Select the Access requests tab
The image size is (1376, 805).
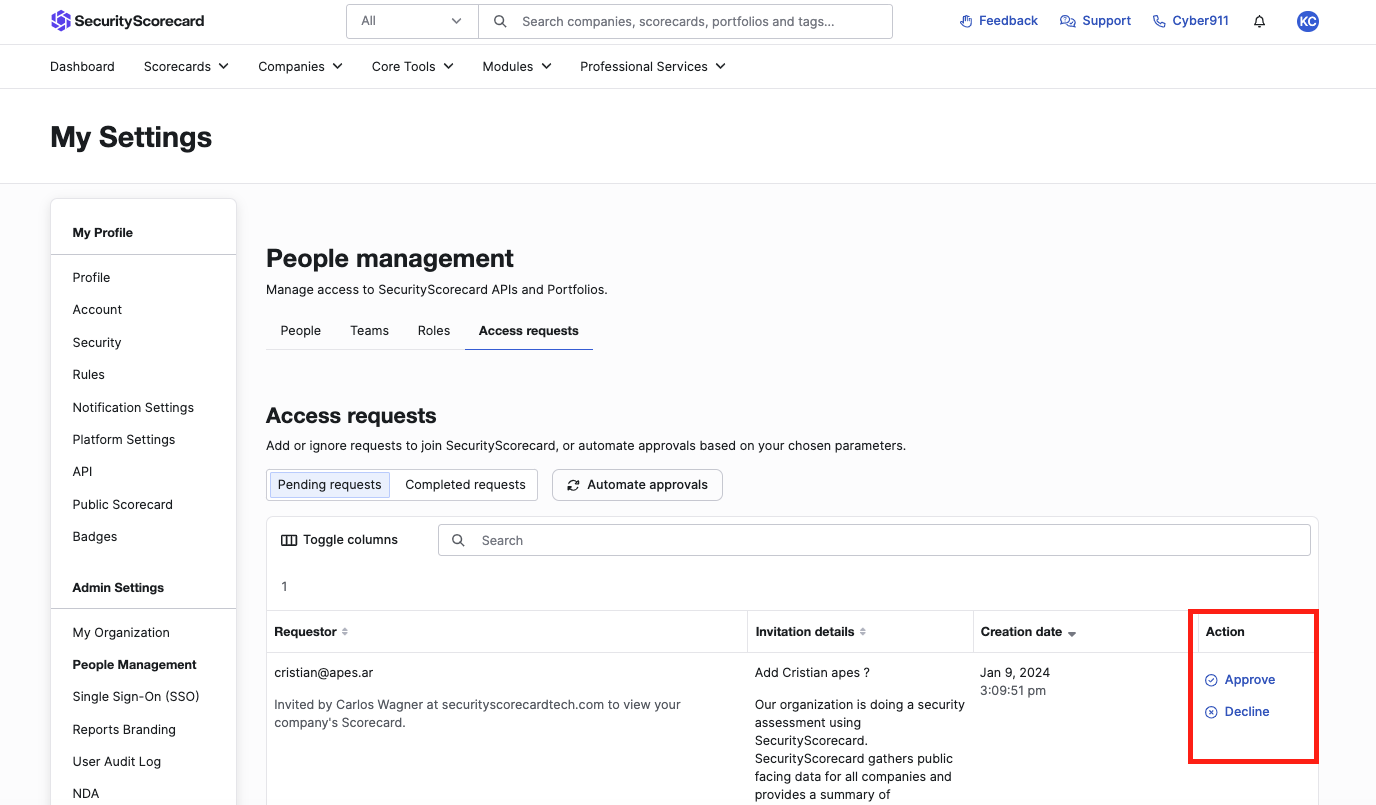[529, 330]
